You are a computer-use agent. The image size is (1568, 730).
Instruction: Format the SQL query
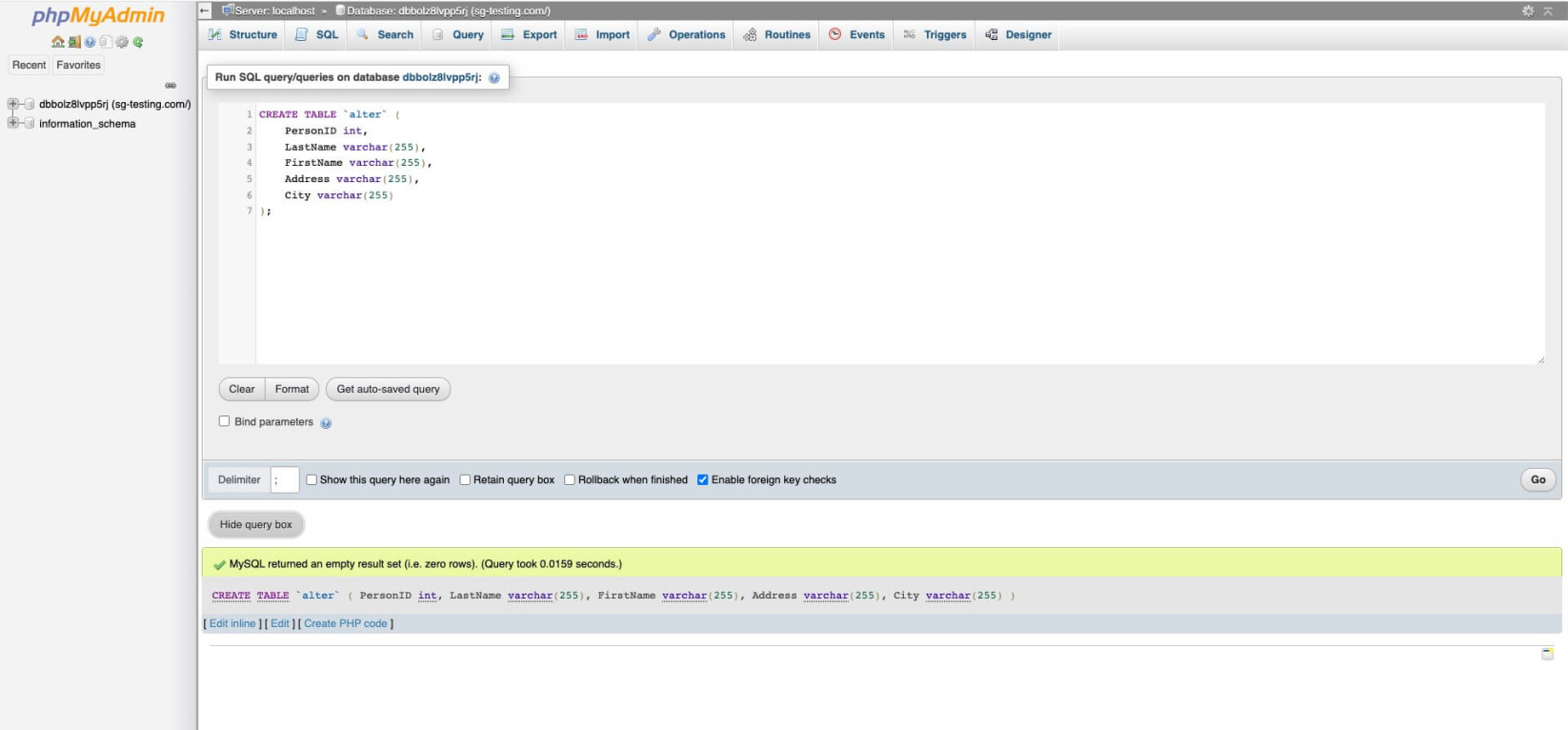(x=291, y=389)
